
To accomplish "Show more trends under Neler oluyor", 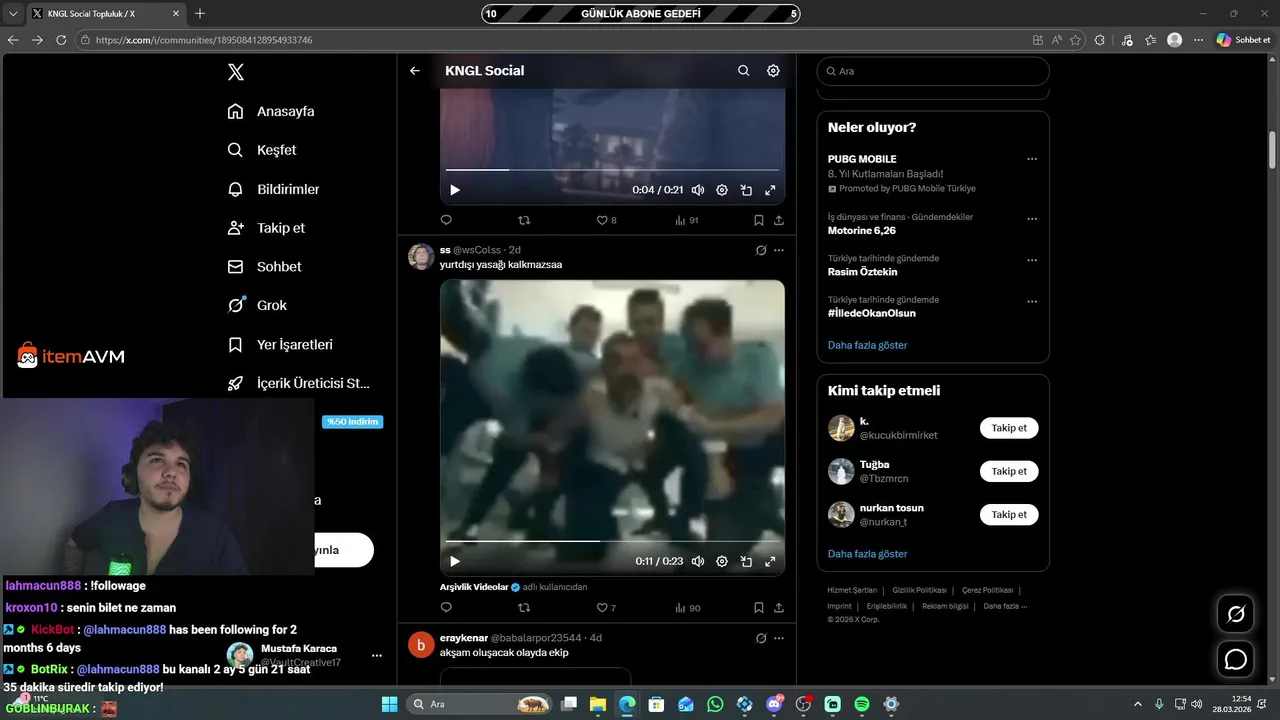I will coord(867,345).
